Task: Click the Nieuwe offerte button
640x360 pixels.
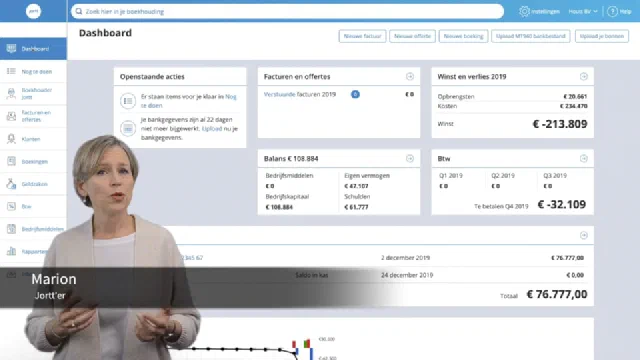Action: pyautogui.click(x=412, y=36)
